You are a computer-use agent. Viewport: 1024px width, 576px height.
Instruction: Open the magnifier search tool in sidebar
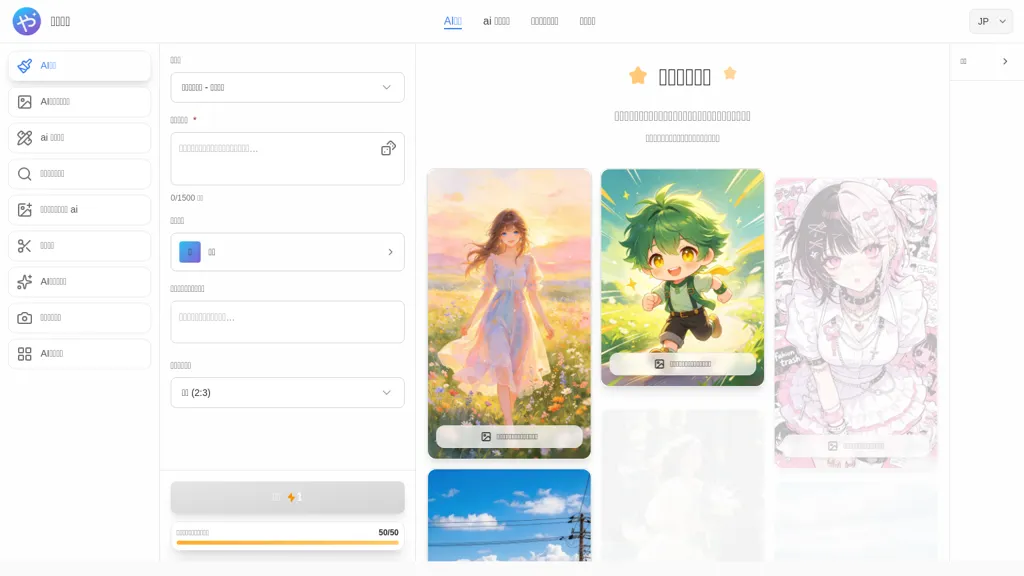coord(80,174)
